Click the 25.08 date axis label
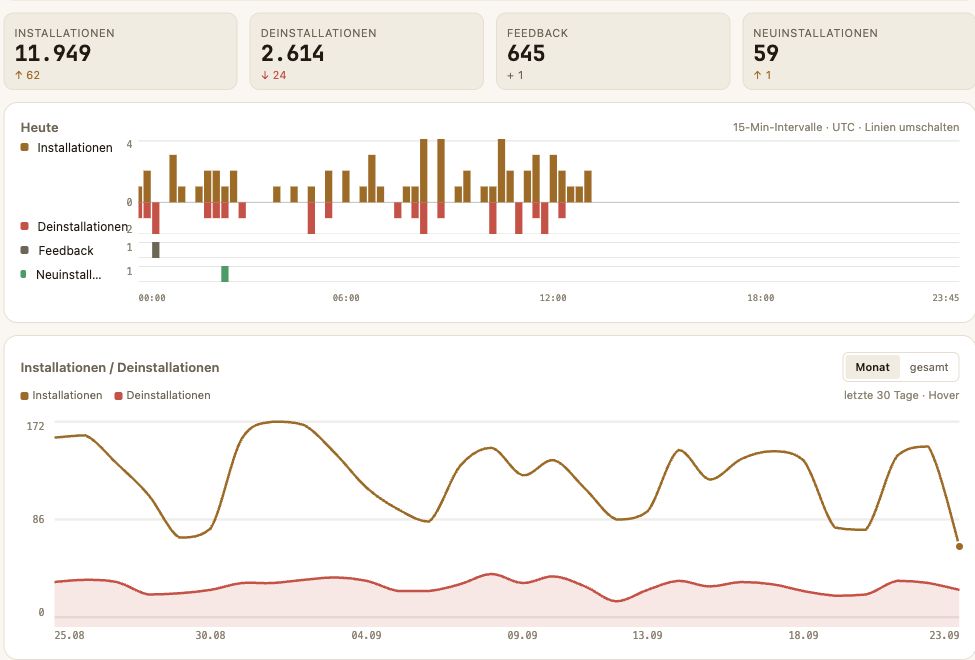 [70, 635]
